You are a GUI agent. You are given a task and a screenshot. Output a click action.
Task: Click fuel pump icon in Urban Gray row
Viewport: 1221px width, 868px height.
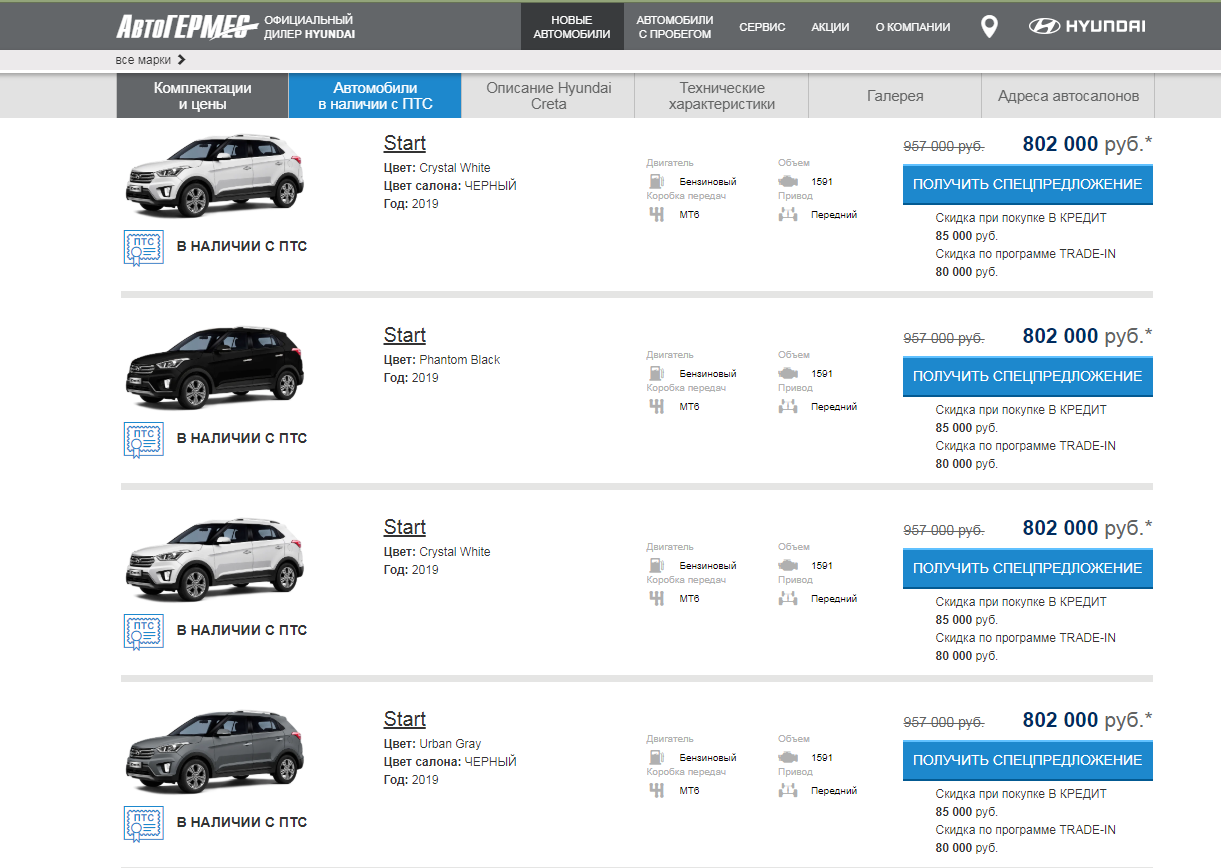(x=657, y=757)
